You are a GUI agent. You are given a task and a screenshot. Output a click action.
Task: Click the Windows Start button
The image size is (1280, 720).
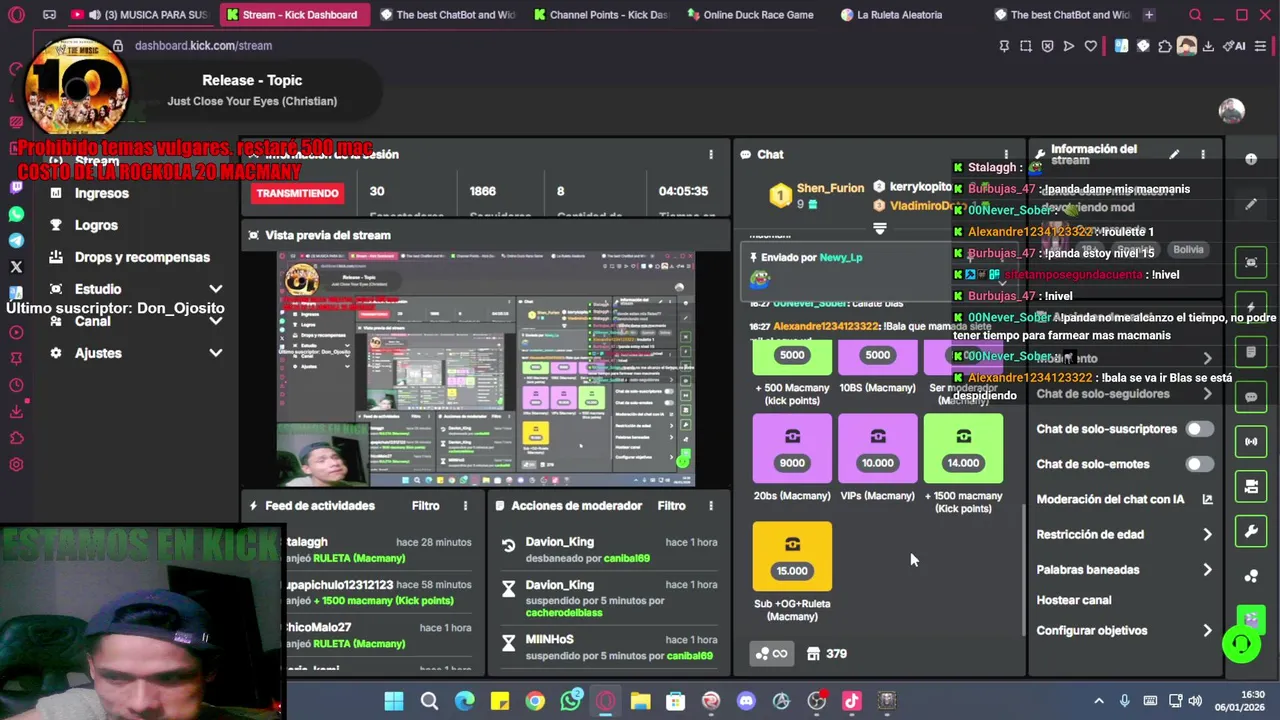(394, 701)
